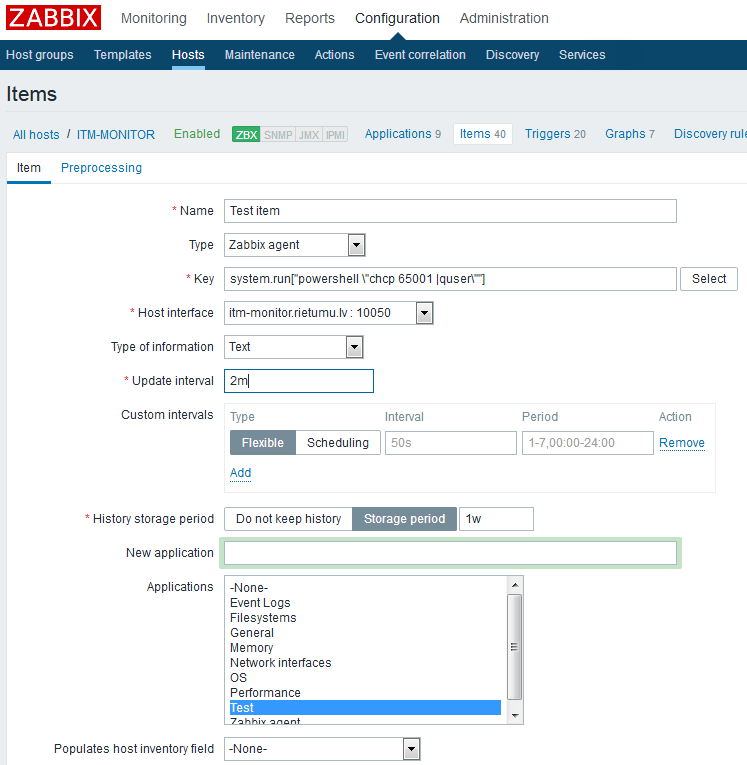747x765 pixels.
Task: Open the Inventory menu
Action: pos(236,18)
